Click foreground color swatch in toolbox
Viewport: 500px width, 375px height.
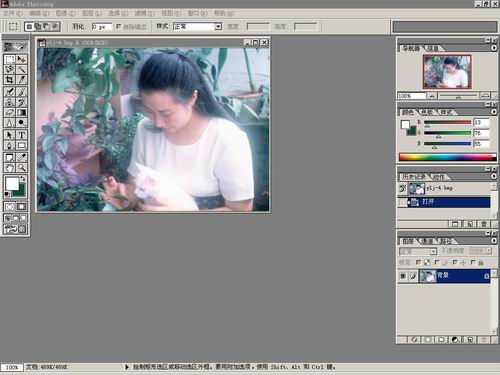pos(12,184)
